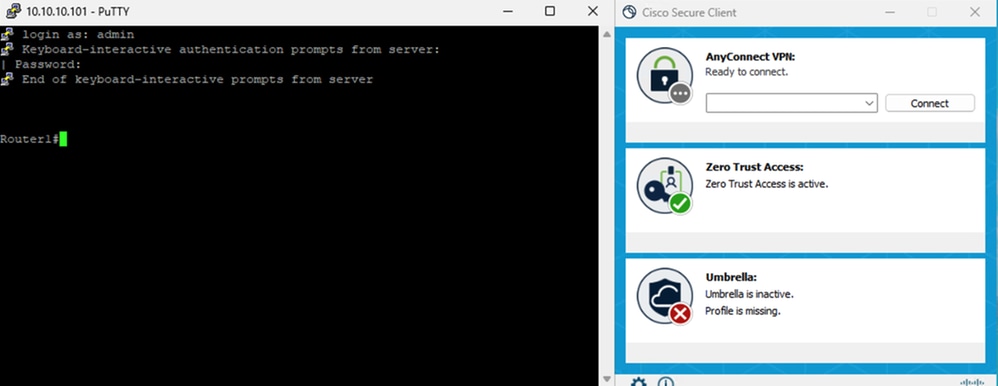Click the 'AnyConnect VPN:' heading
The height and width of the screenshot is (386, 998).
750,57
